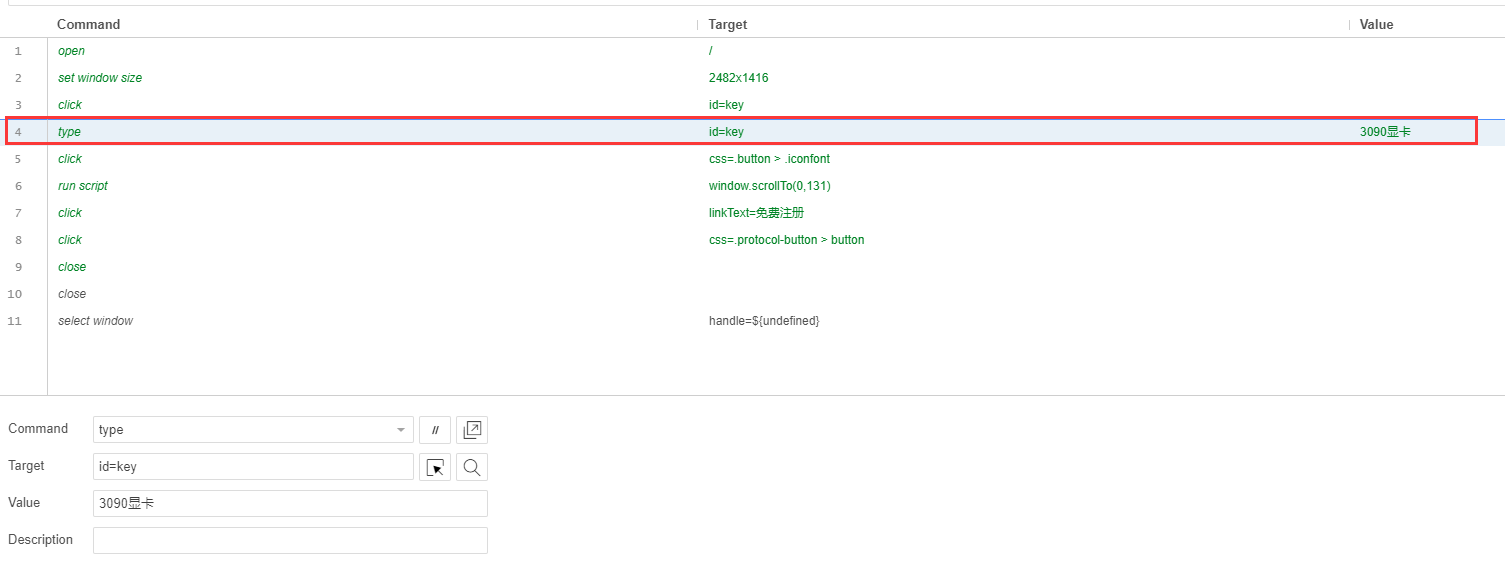Click the Command column header

point(88,24)
